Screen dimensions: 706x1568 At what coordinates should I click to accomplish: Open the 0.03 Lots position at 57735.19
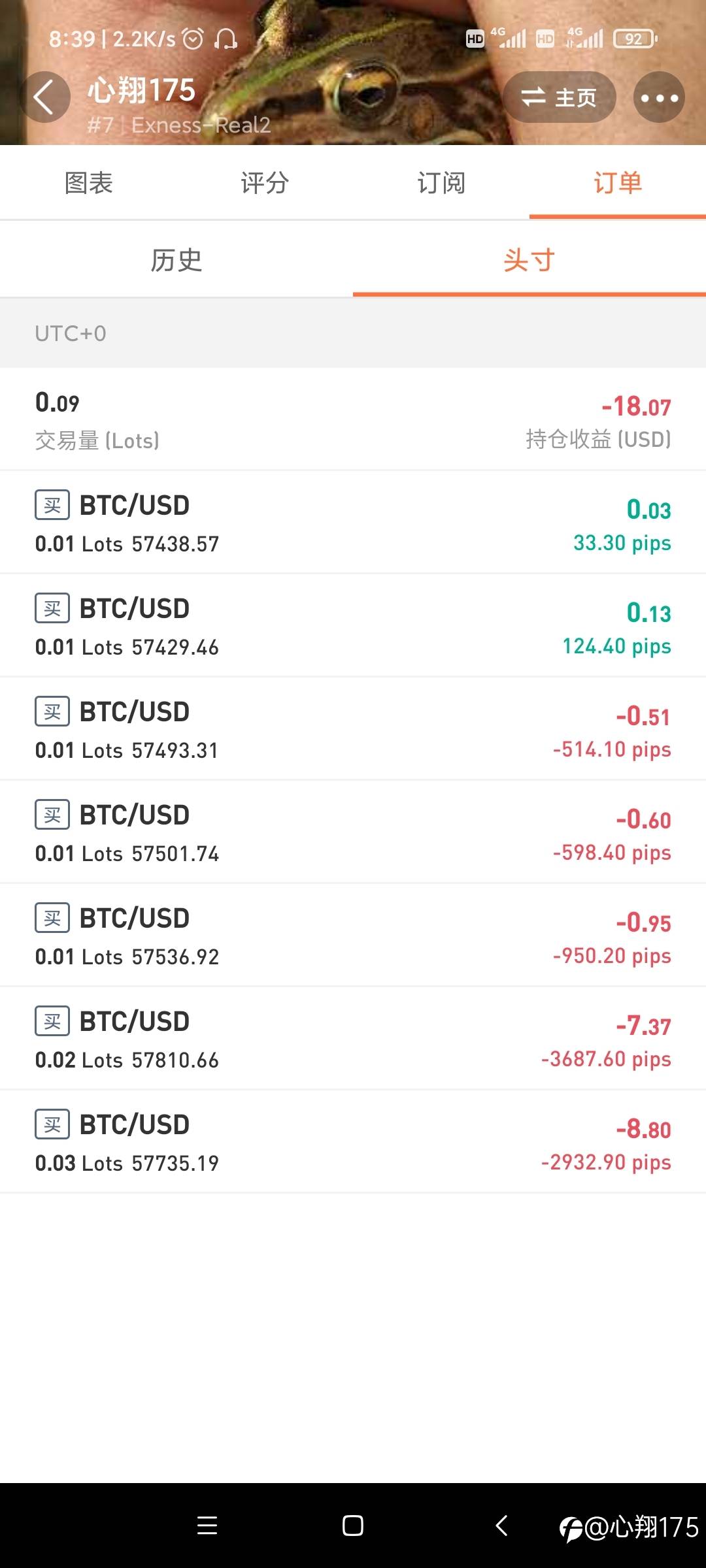click(353, 1142)
